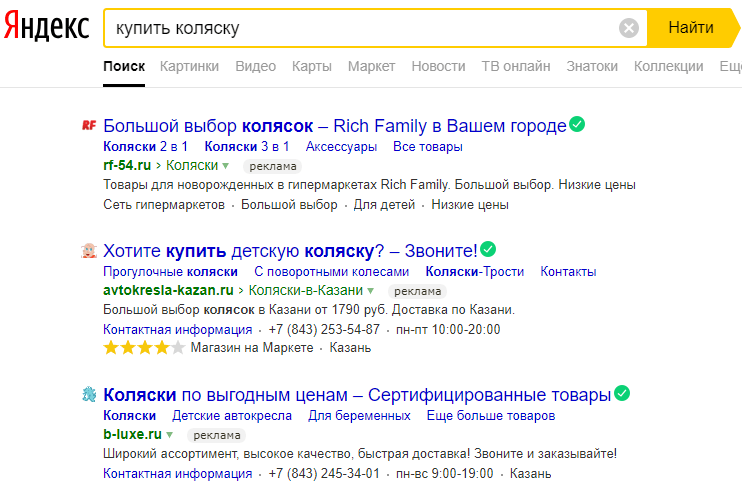Click the green verified checkmark beside Rich Family title
This screenshot has height=500, width=742.
(577, 124)
